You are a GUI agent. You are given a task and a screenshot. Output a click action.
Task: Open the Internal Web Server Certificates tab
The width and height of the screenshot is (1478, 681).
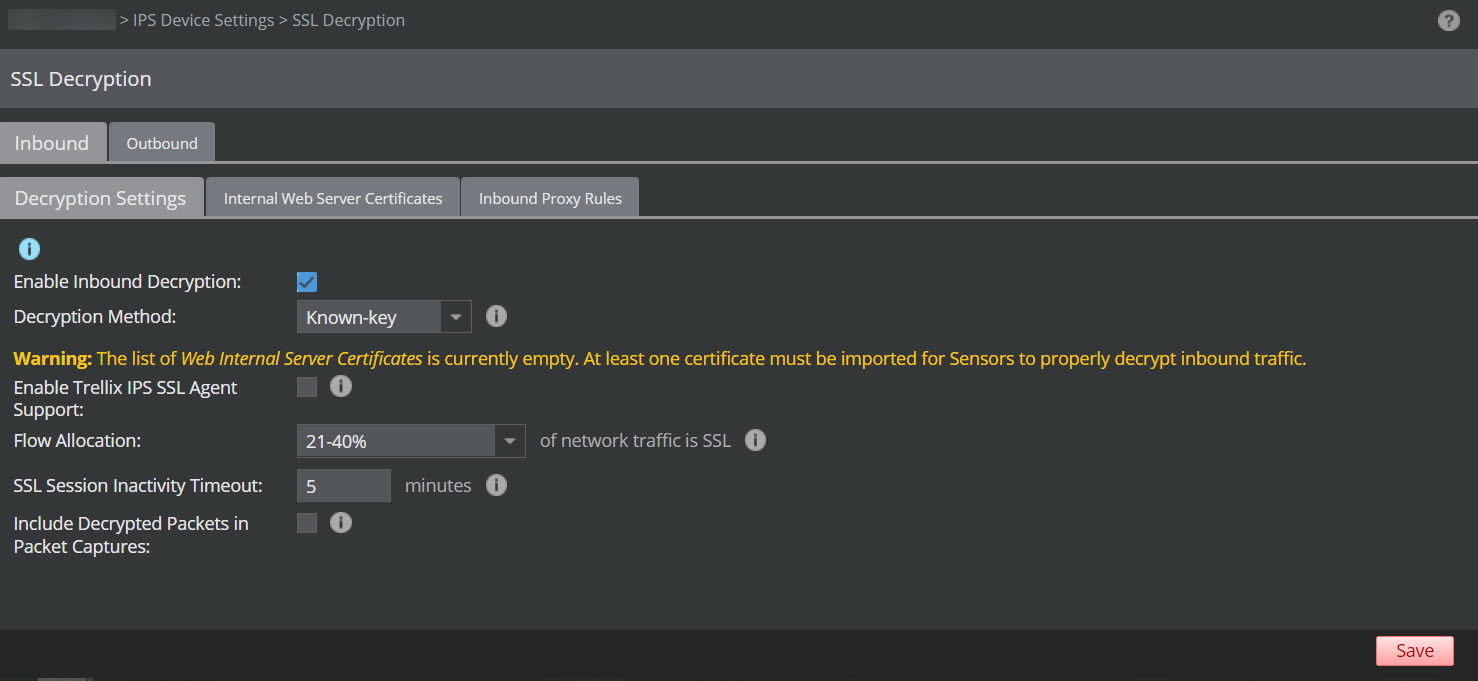click(333, 198)
